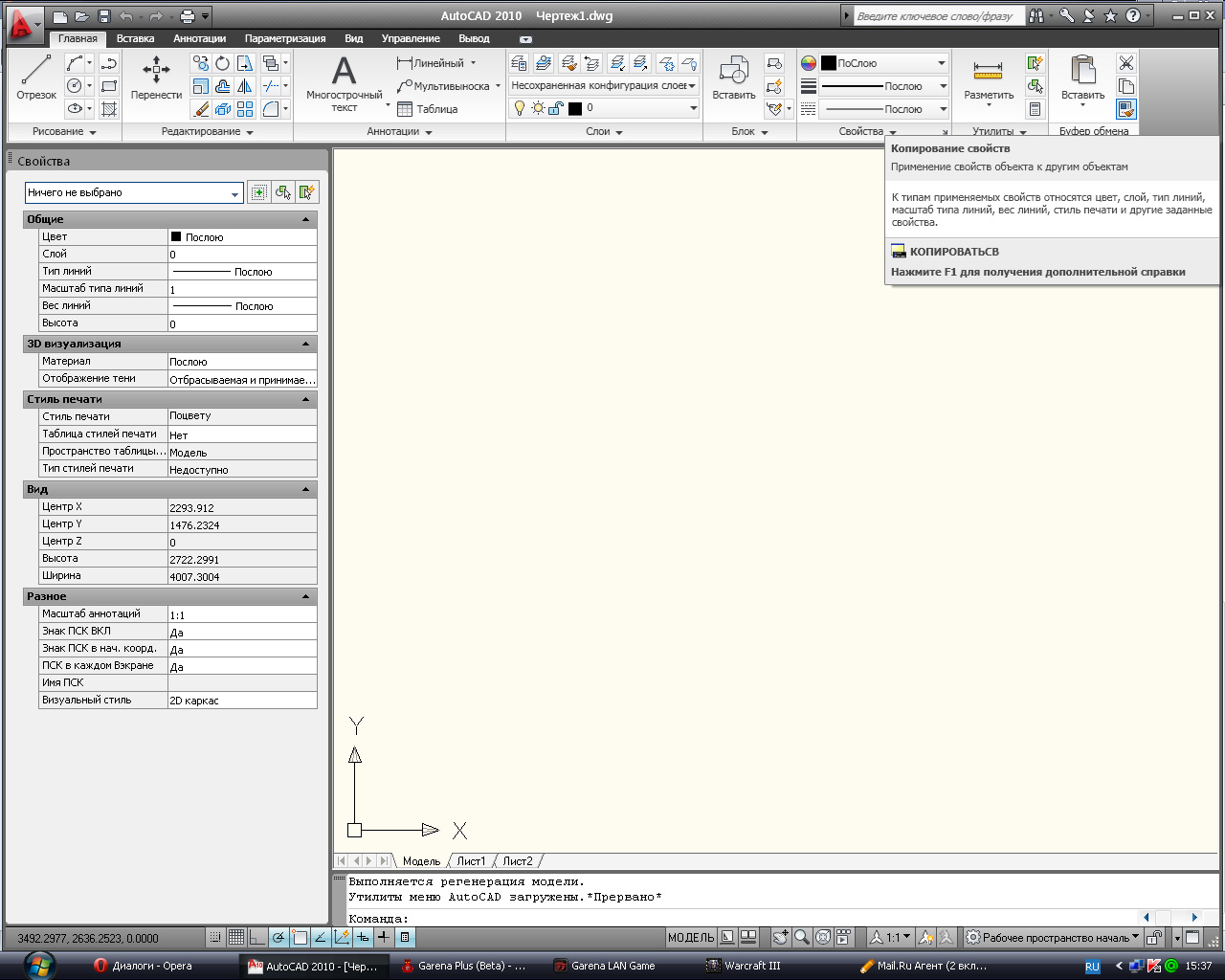The image size is (1225, 980).
Task: Open Рабочее пространство workspace dropdown
Action: tap(1052, 938)
